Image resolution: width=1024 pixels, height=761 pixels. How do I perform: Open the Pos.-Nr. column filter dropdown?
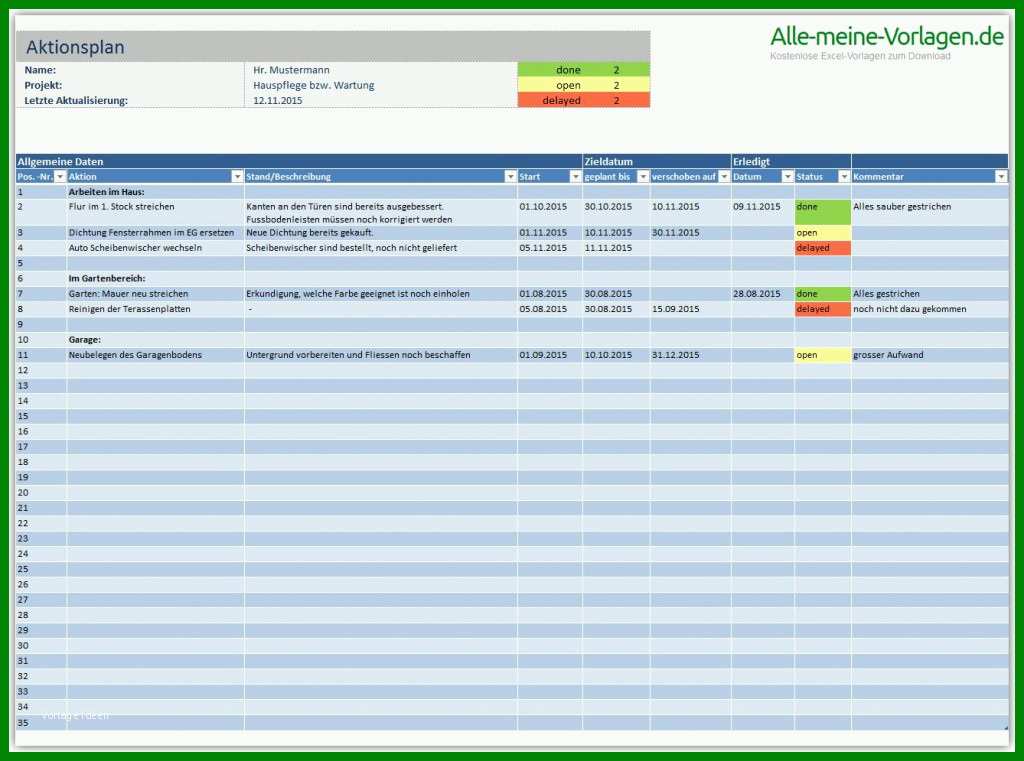60,176
